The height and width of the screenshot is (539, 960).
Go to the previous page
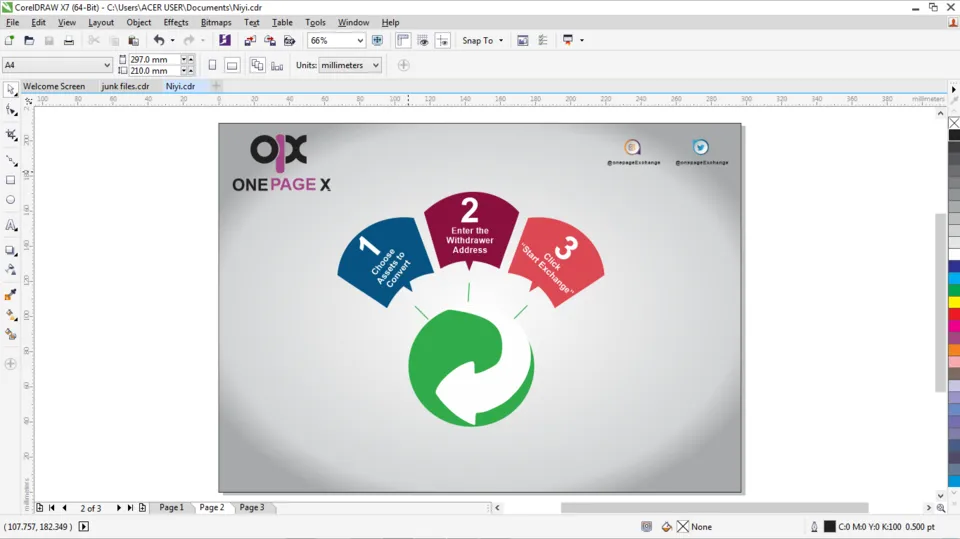[x=64, y=508]
